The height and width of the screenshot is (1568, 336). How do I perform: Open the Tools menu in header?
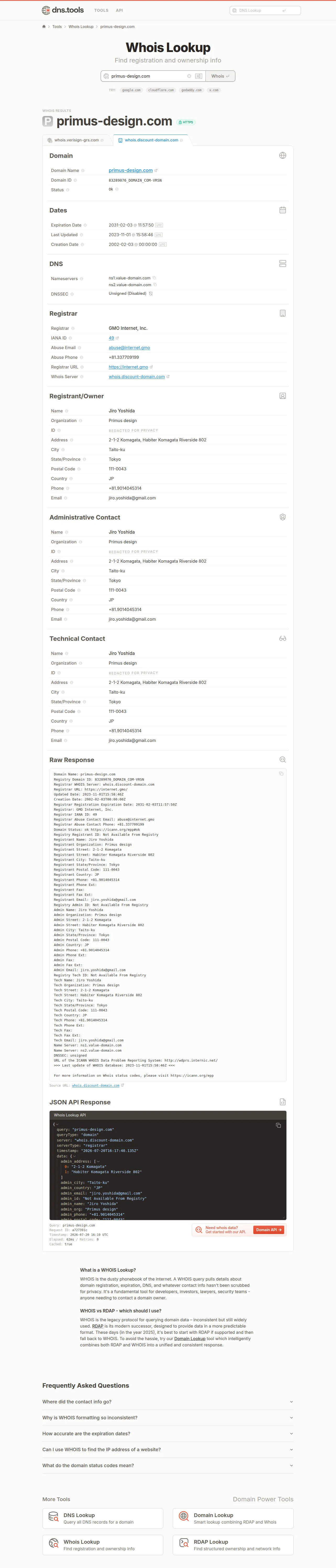coord(101,10)
